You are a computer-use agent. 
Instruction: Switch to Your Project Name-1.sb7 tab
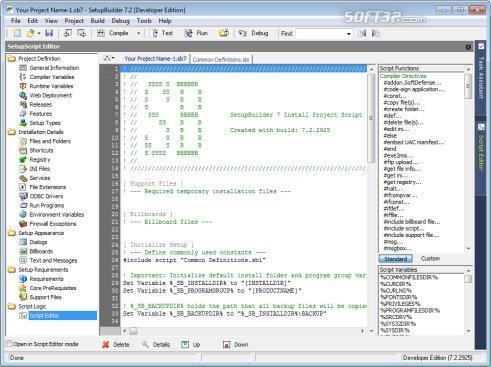click(x=155, y=59)
